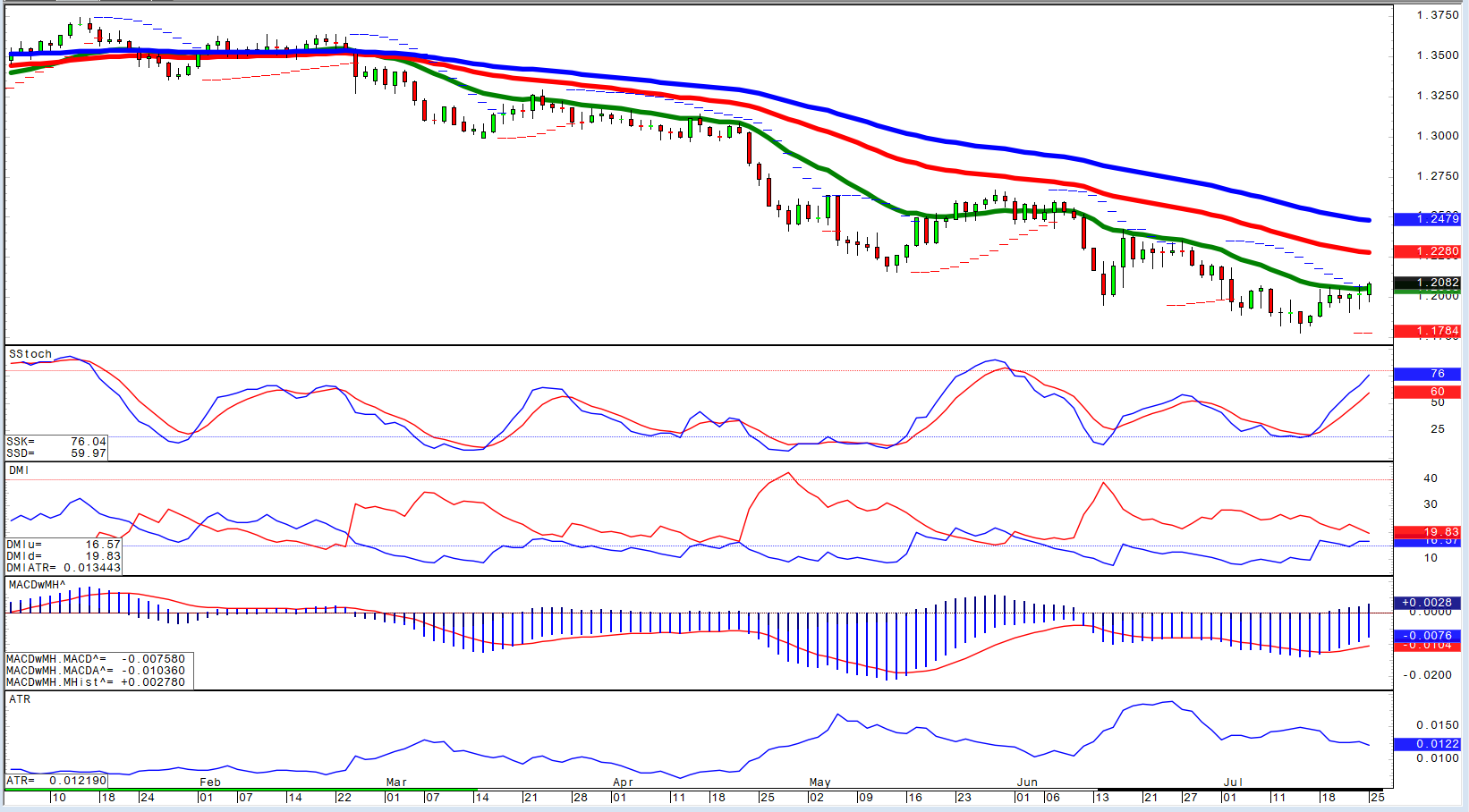Image resolution: width=1469 pixels, height=812 pixels.
Task: Click the 28 date label on time axis
Action: pos(580,798)
